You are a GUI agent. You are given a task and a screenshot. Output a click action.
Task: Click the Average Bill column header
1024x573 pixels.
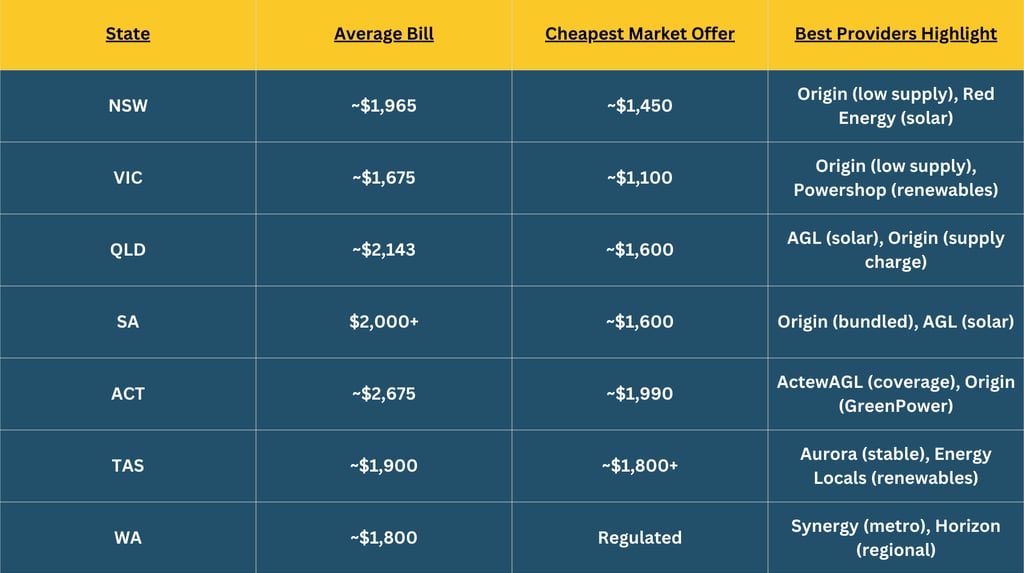384,34
